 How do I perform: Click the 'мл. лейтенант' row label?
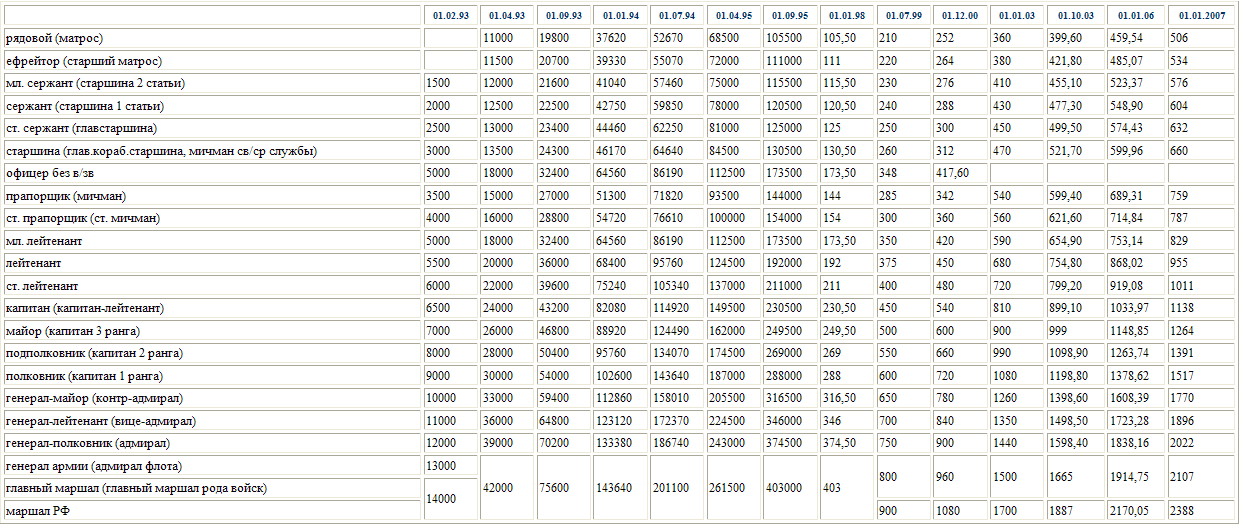coord(44,241)
